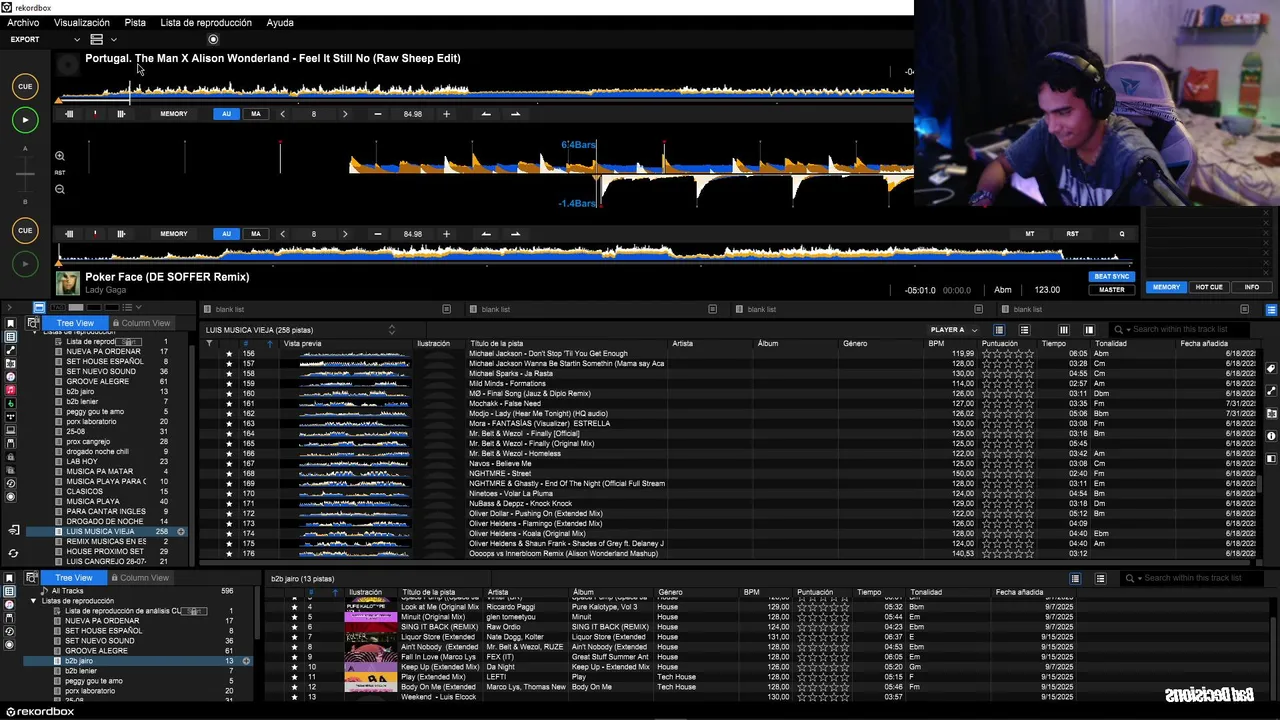Click upper deck next cue icon
This screenshot has width=1280, height=720.
121,114
